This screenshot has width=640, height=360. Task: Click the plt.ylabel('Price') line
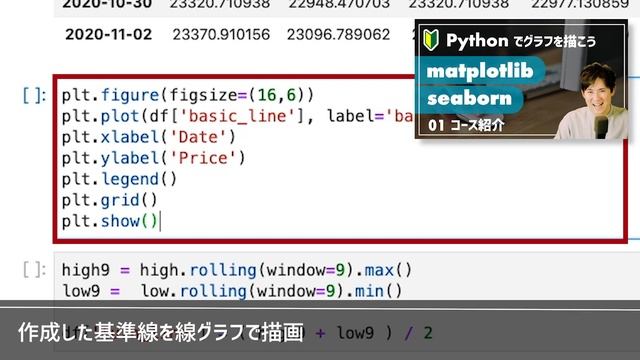[153, 158]
